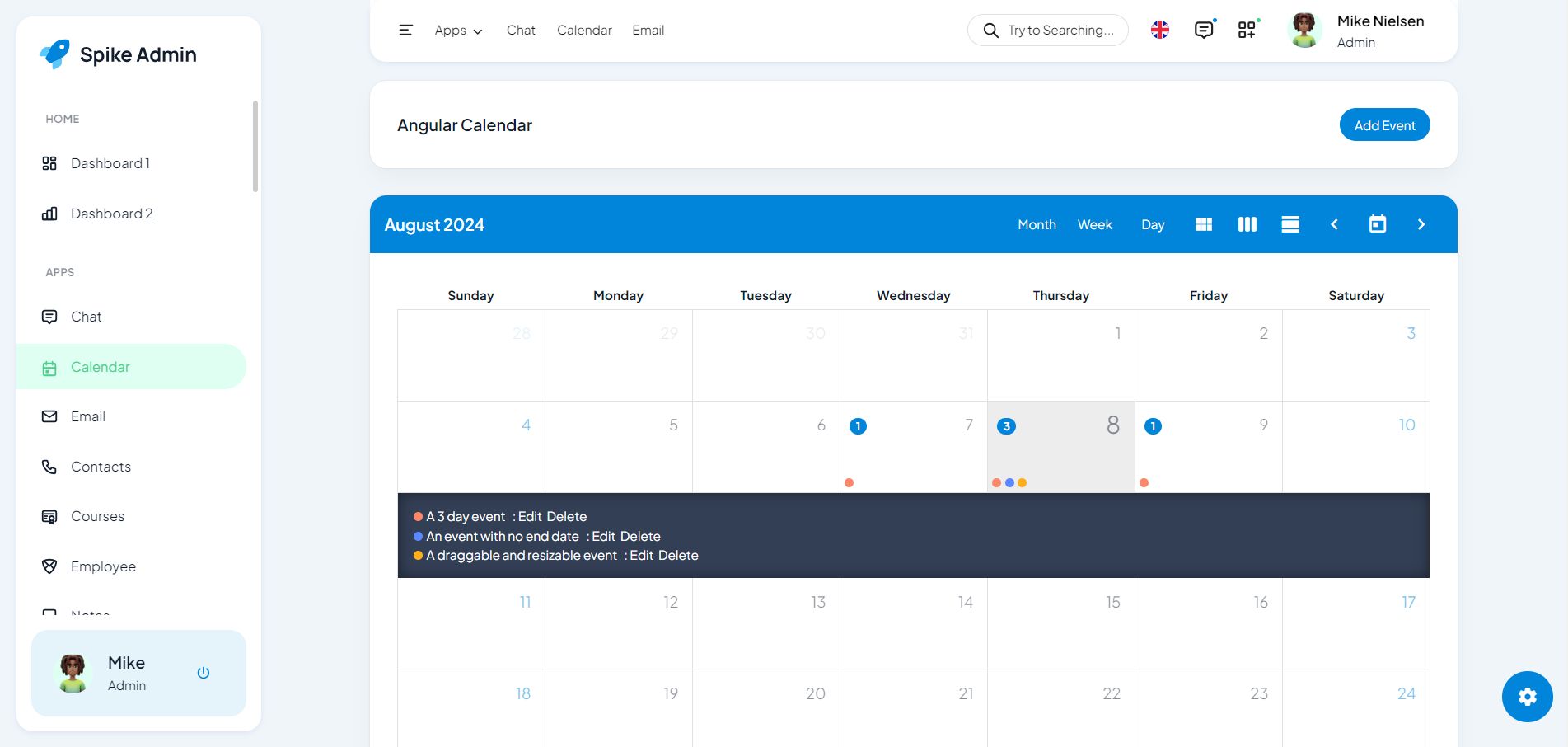Open the settings gear button

pyautogui.click(x=1527, y=697)
